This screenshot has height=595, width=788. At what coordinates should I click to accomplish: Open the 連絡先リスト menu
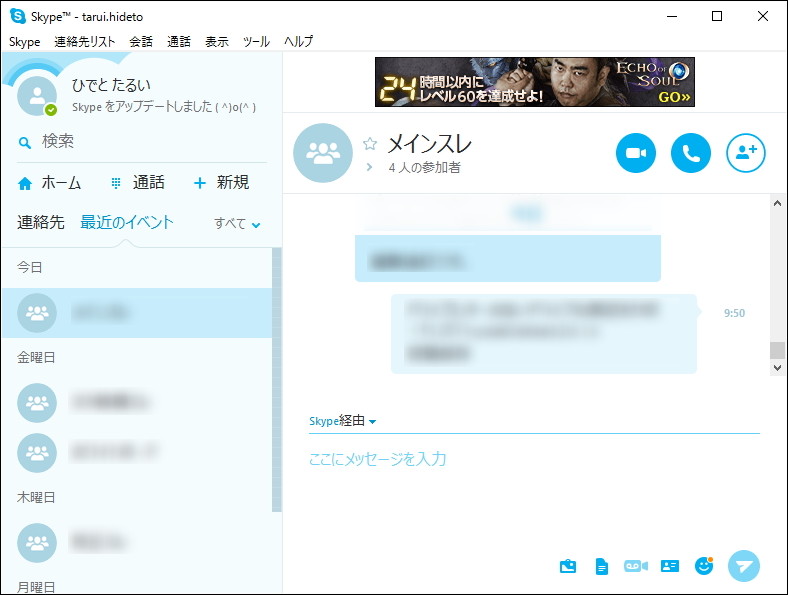point(84,41)
